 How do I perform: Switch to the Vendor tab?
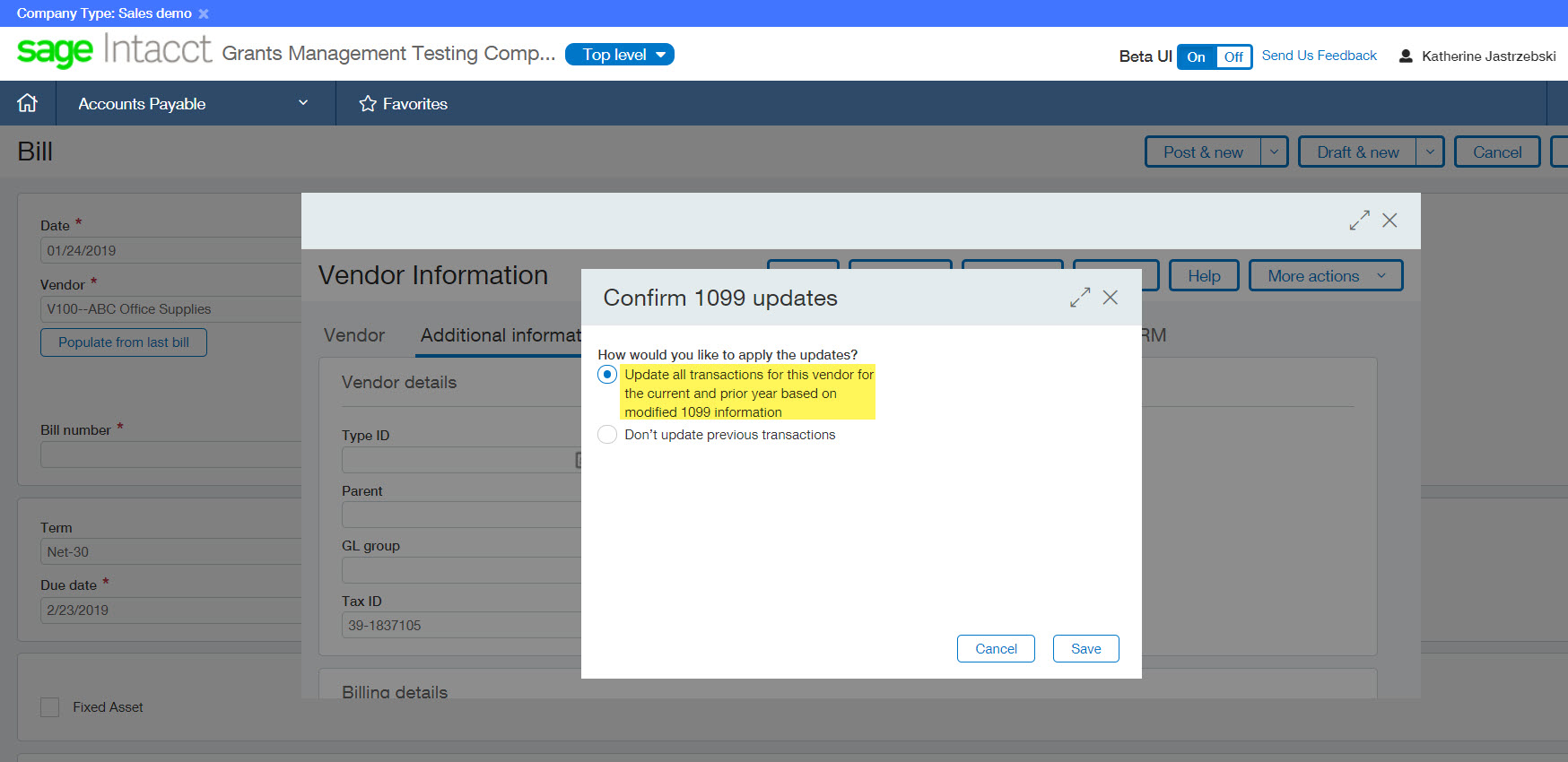click(354, 335)
